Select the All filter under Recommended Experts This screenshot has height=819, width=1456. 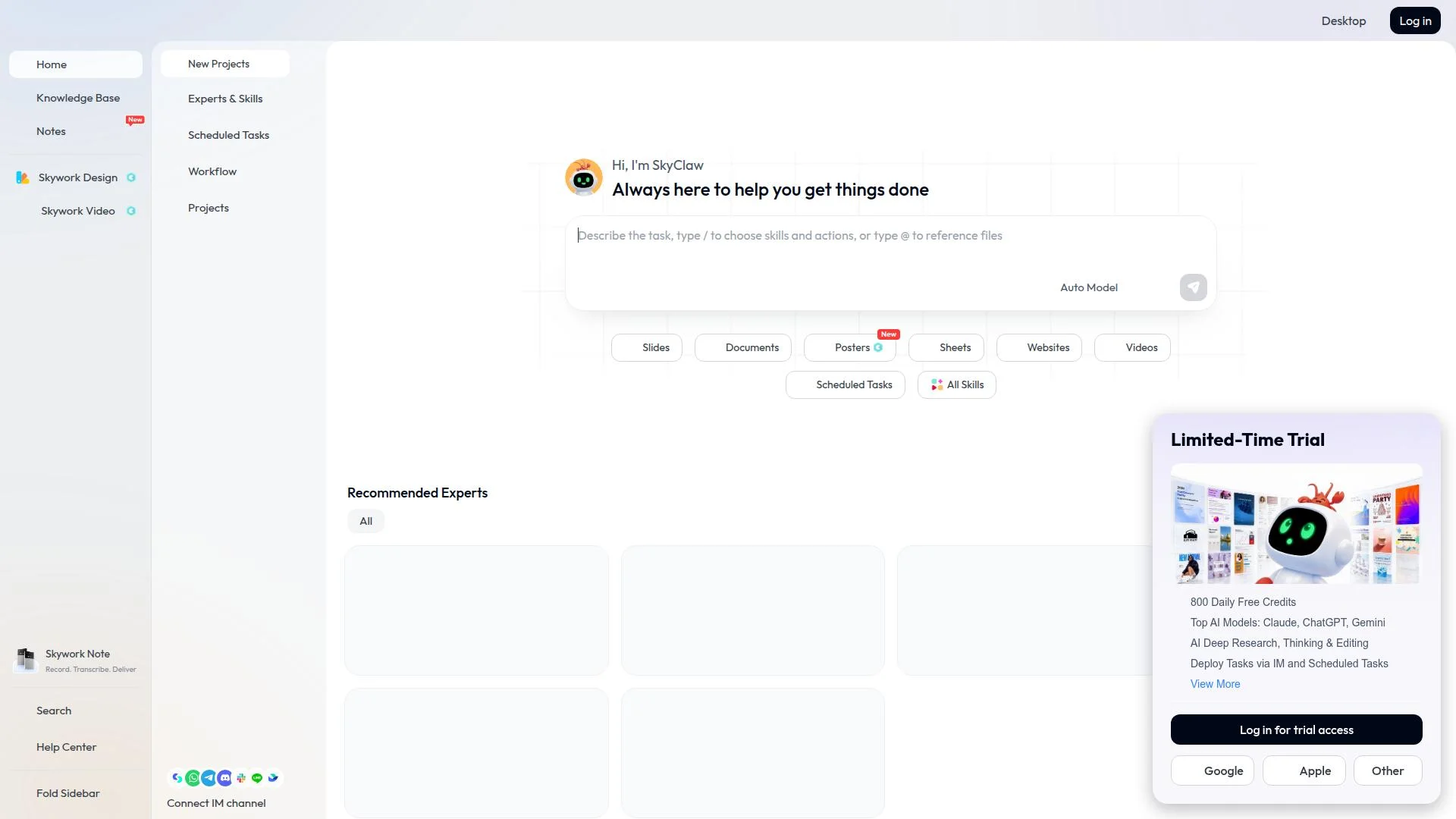[366, 521]
